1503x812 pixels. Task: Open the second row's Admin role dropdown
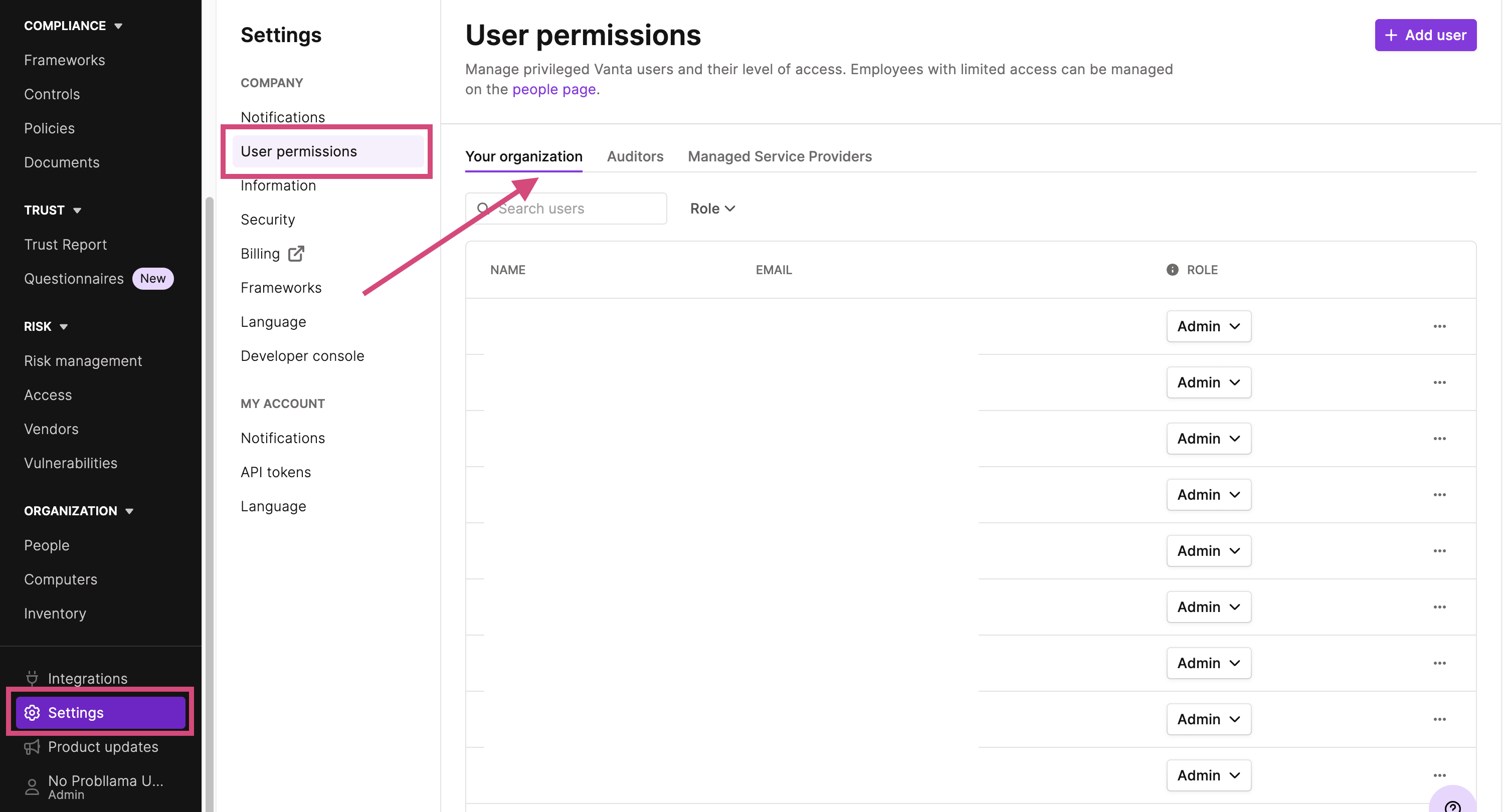tap(1208, 382)
